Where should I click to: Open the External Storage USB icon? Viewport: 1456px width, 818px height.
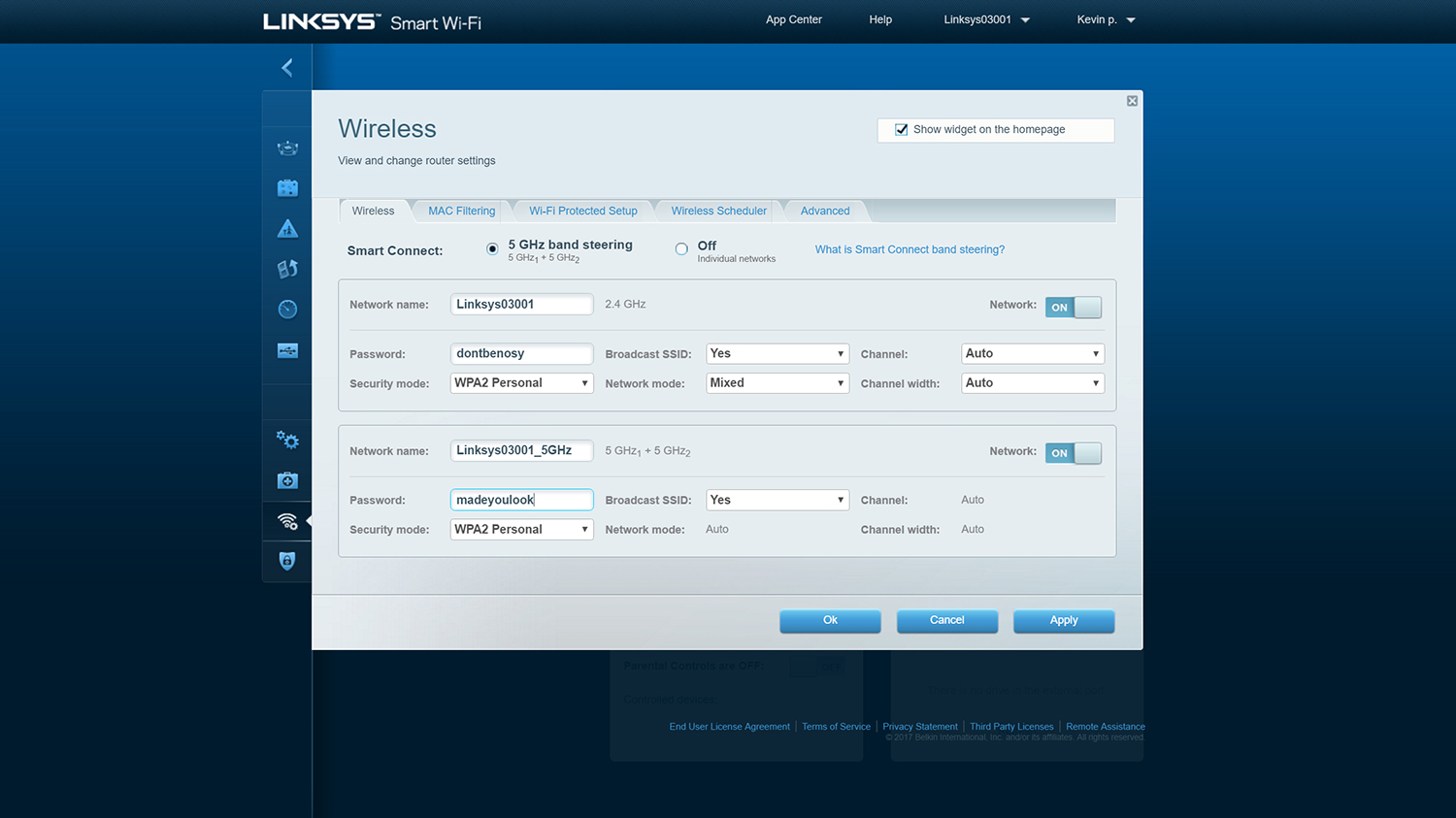click(287, 350)
